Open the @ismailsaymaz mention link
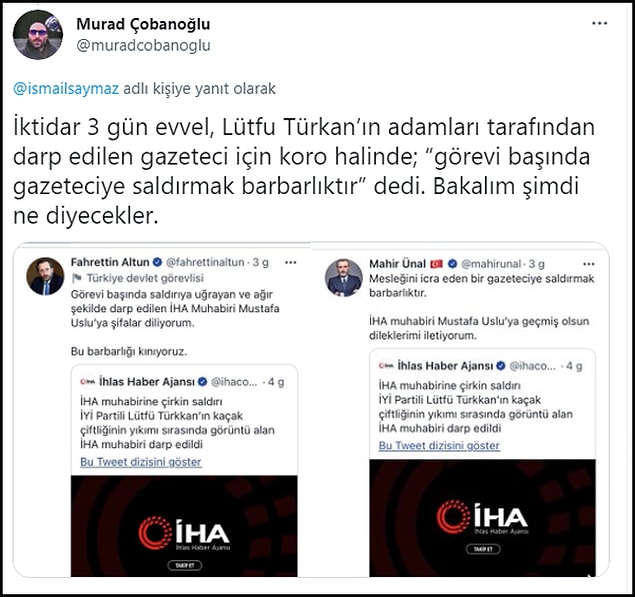635x597 pixels. point(66,88)
